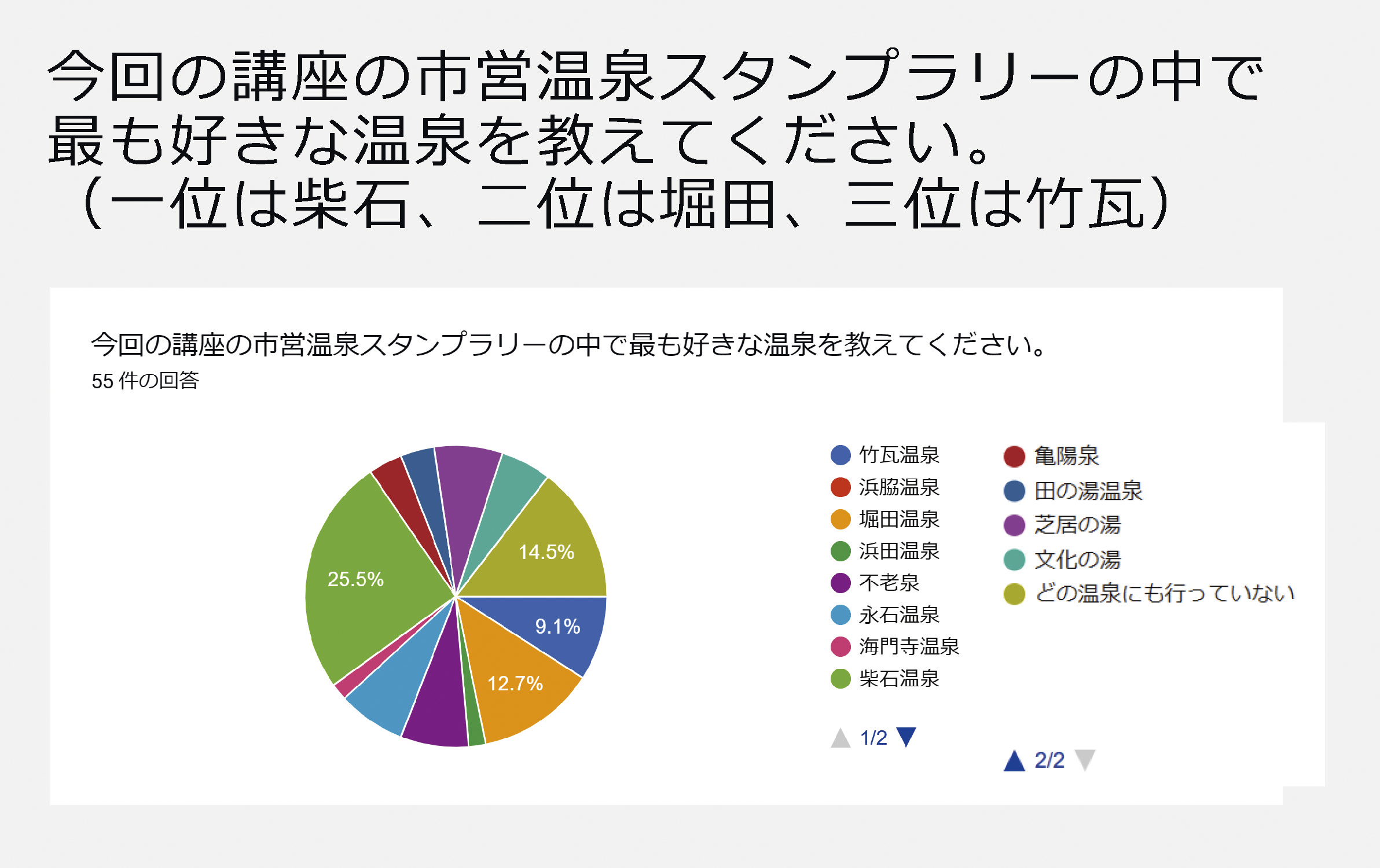1380x868 pixels.
Task: Click the gray down arrow beside 2/2
Action: (x=1085, y=760)
